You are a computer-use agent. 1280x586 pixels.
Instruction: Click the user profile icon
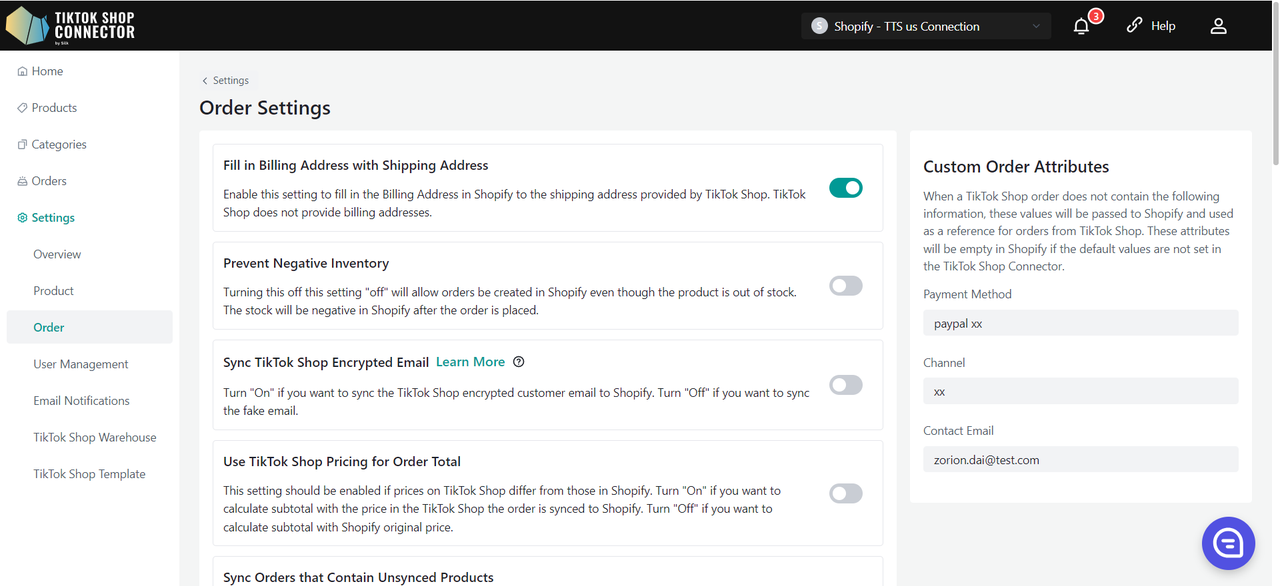(x=1218, y=27)
